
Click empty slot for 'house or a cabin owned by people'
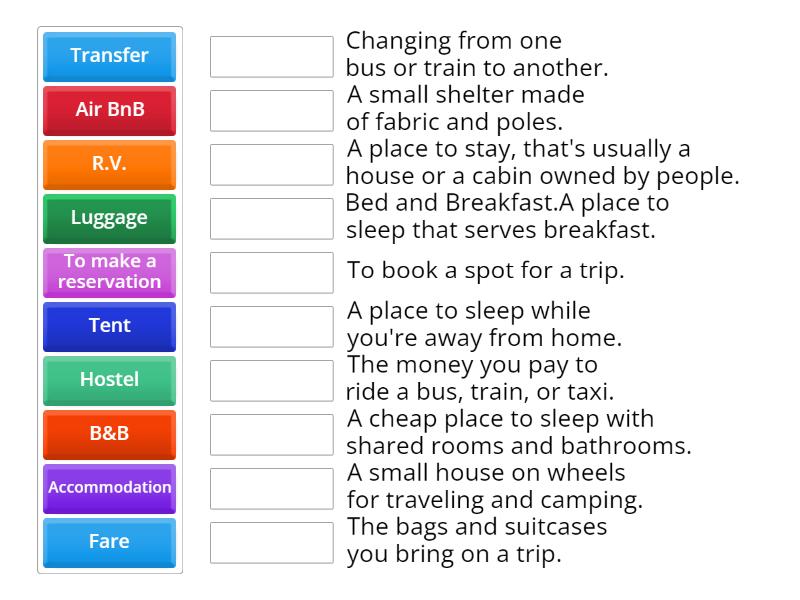click(x=272, y=165)
